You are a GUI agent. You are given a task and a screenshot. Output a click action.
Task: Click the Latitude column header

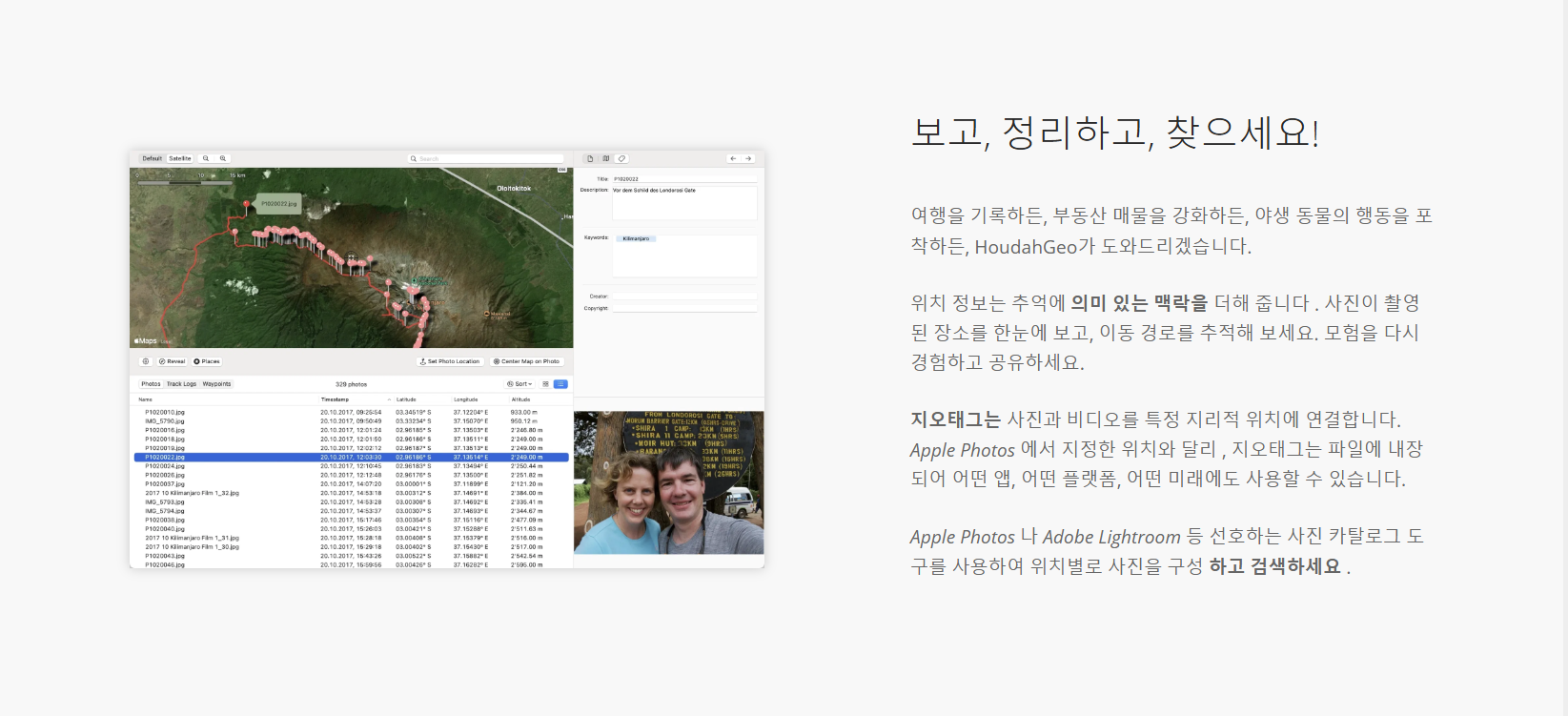click(x=406, y=399)
